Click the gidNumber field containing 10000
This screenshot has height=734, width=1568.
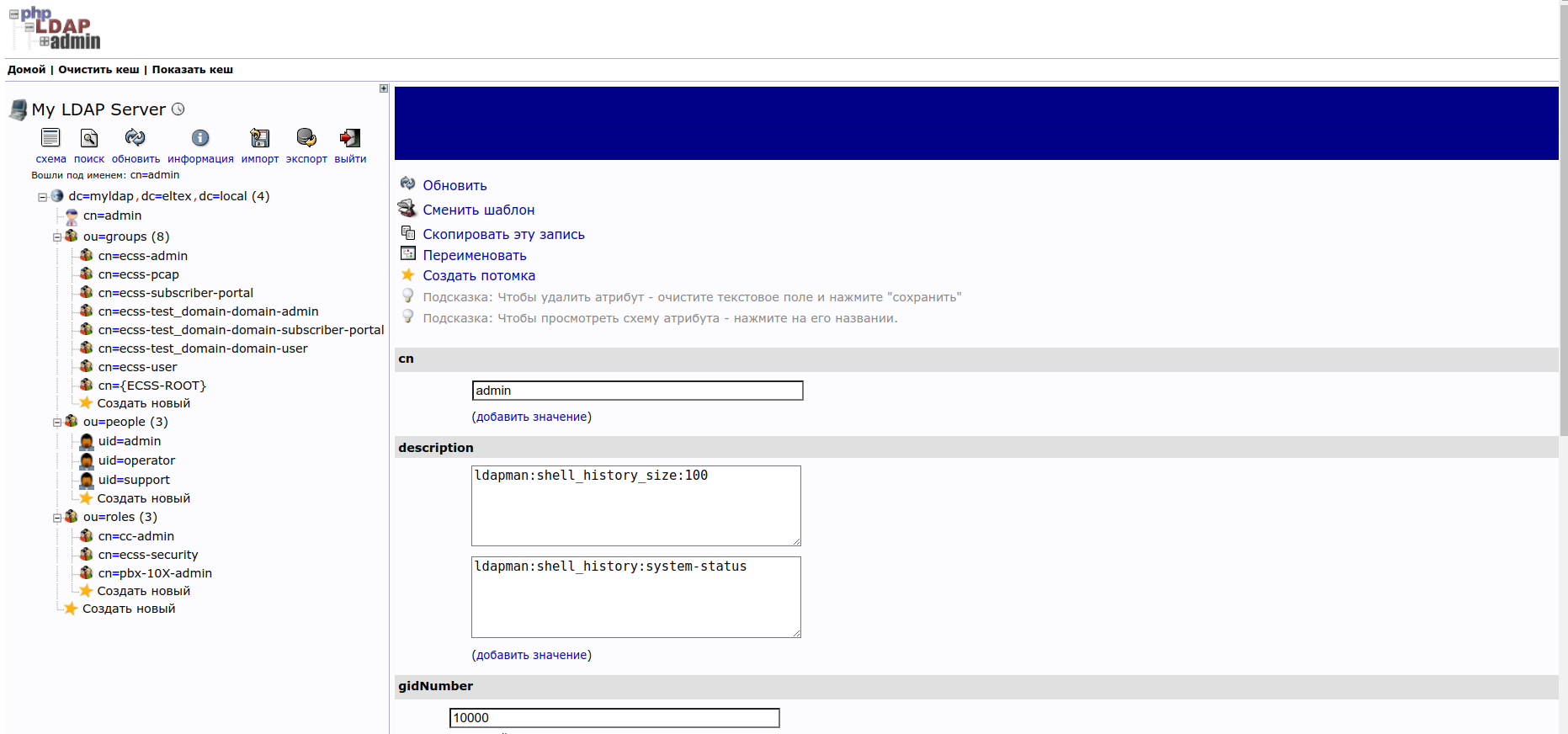click(614, 718)
